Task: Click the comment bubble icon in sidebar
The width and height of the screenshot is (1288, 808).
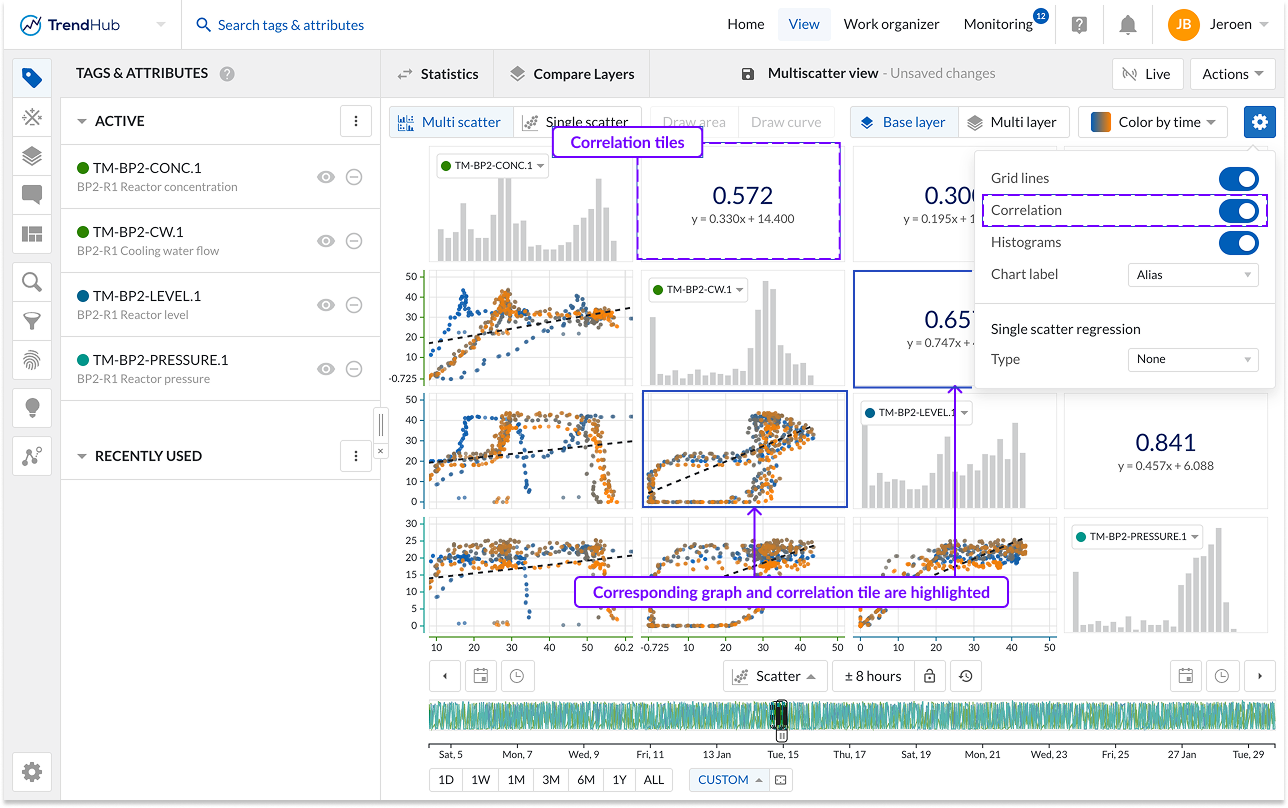Action: [32, 195]
